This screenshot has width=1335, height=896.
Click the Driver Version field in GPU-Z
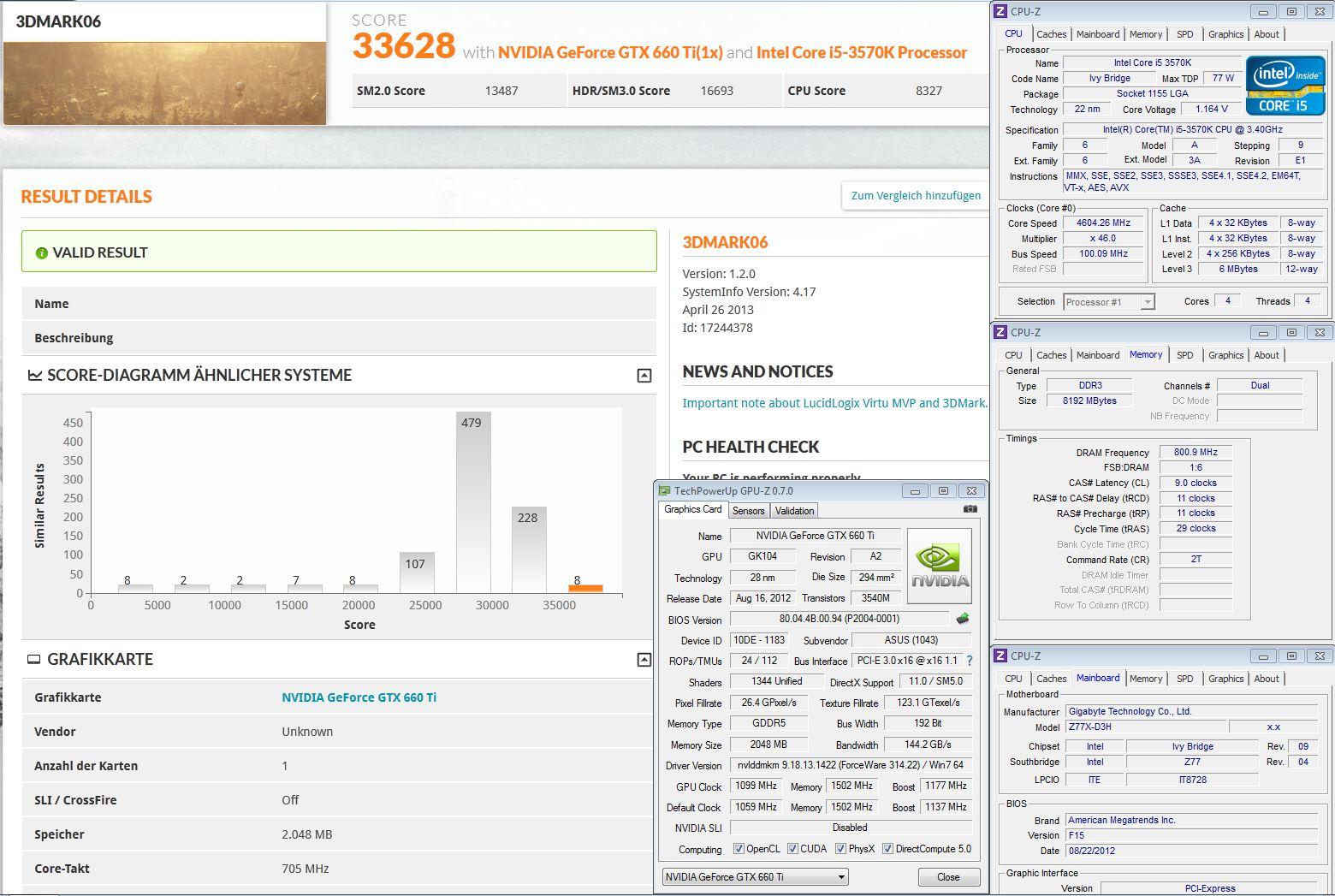pos(851,765)
